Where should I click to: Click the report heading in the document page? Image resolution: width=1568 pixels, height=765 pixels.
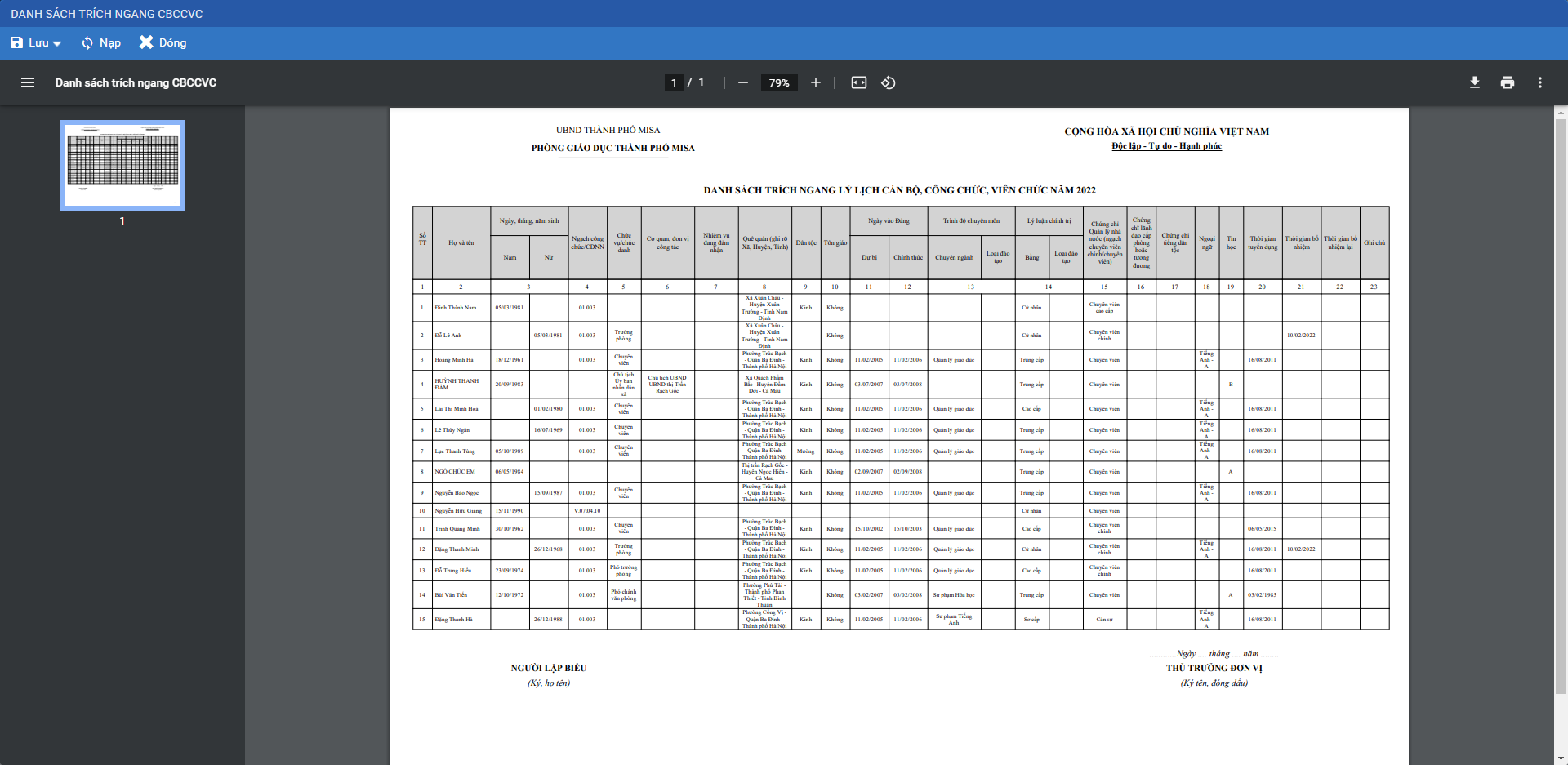point(899,190)
